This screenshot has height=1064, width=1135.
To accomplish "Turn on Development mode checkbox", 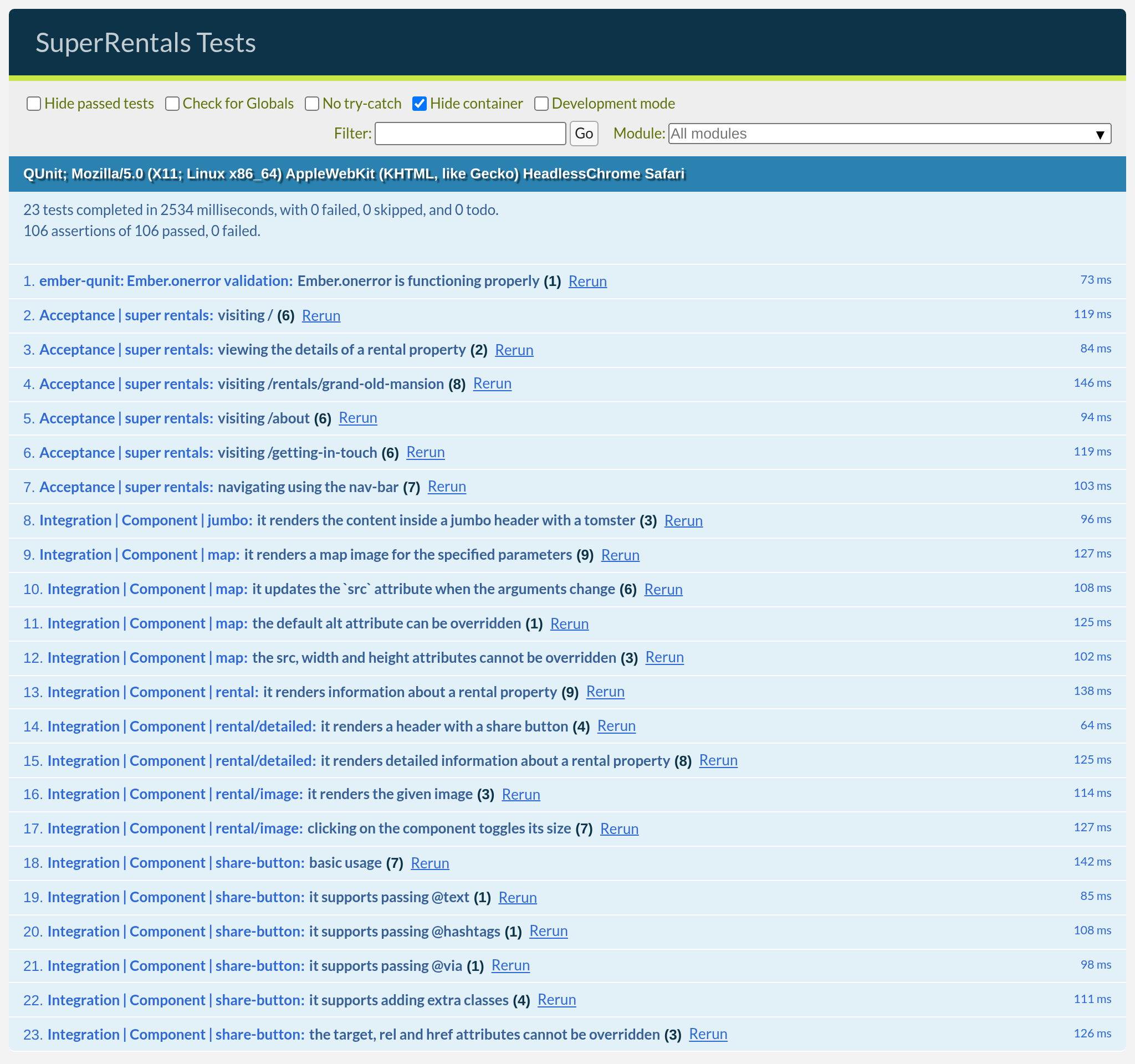I will click(541, 103).
